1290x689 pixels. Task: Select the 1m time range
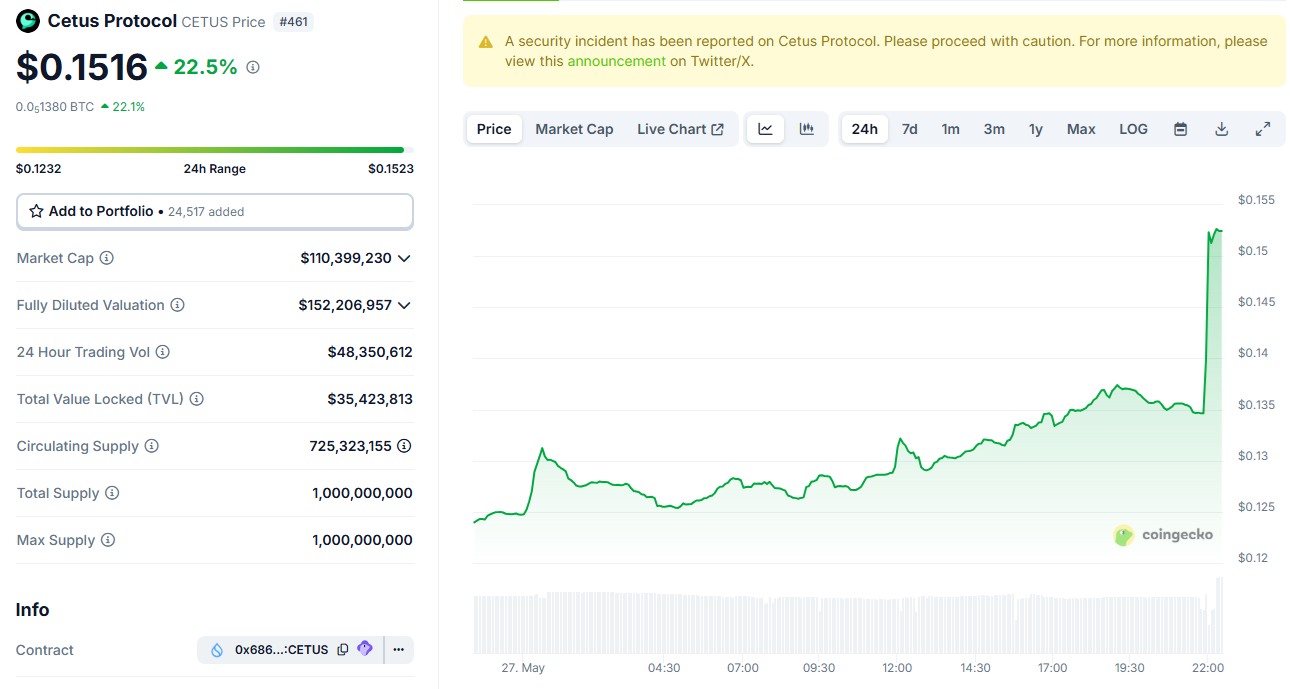[950, 129]
